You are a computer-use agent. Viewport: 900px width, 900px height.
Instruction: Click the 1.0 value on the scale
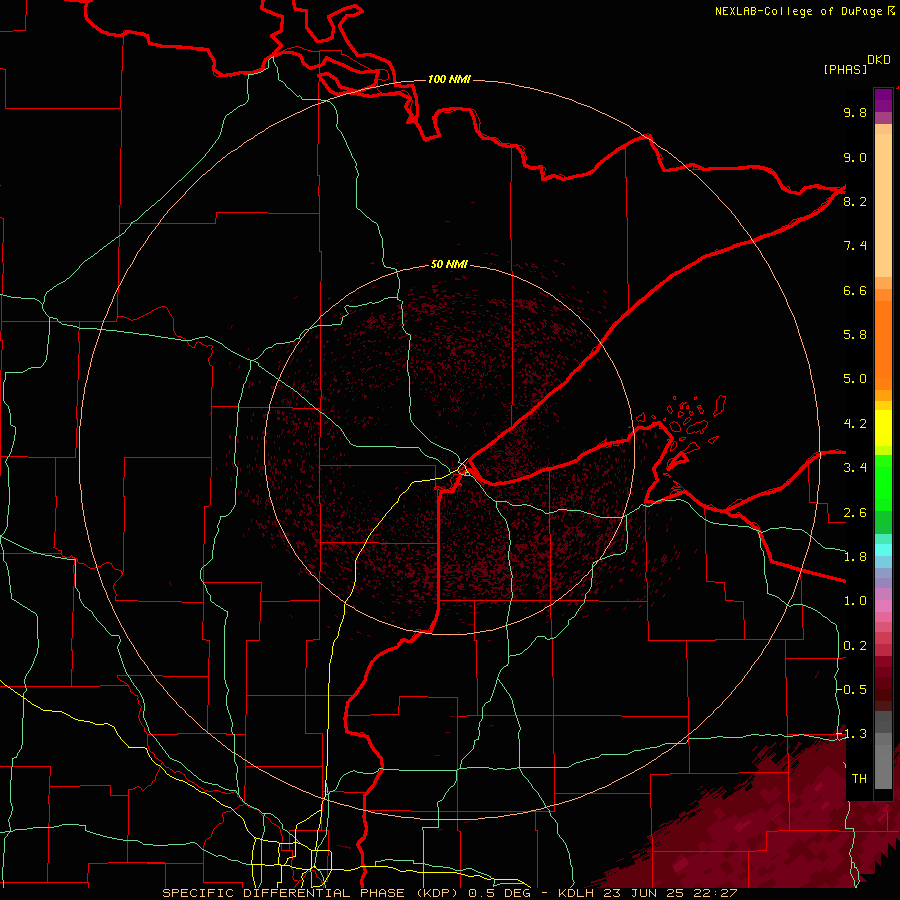[x=855, y=601]
